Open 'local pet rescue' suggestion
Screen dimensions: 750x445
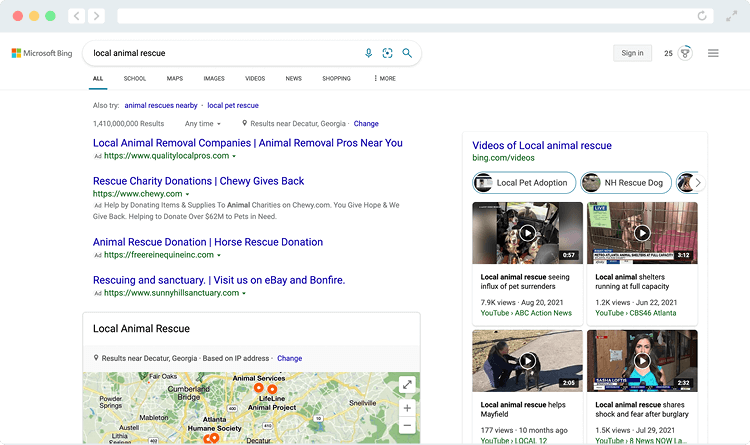[x=233, y=105]
